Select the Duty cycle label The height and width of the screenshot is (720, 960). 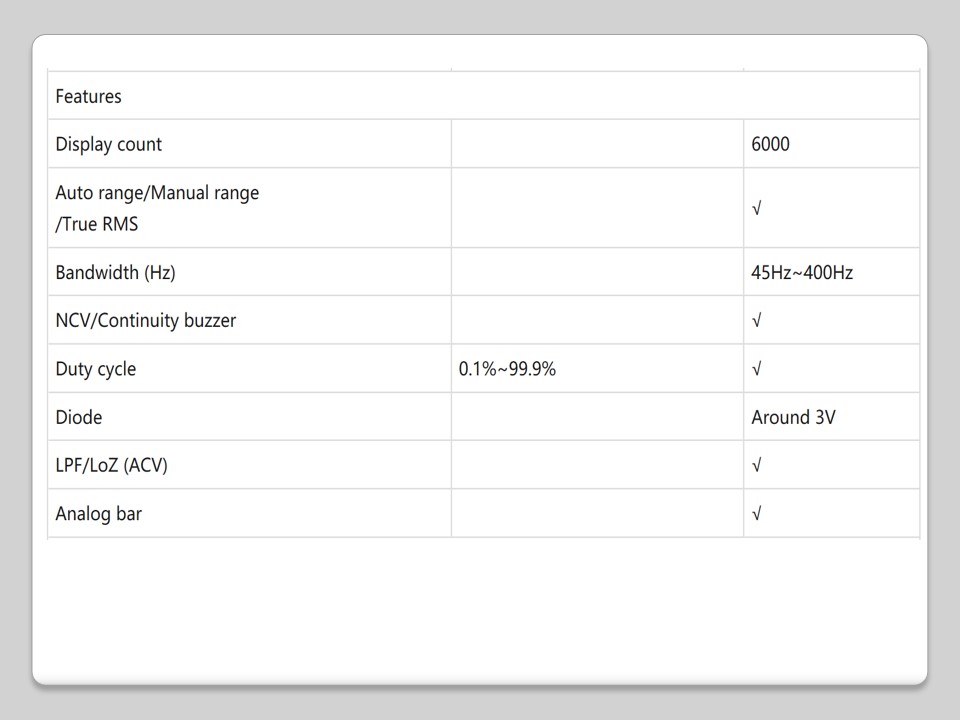(x=96, y=368)
